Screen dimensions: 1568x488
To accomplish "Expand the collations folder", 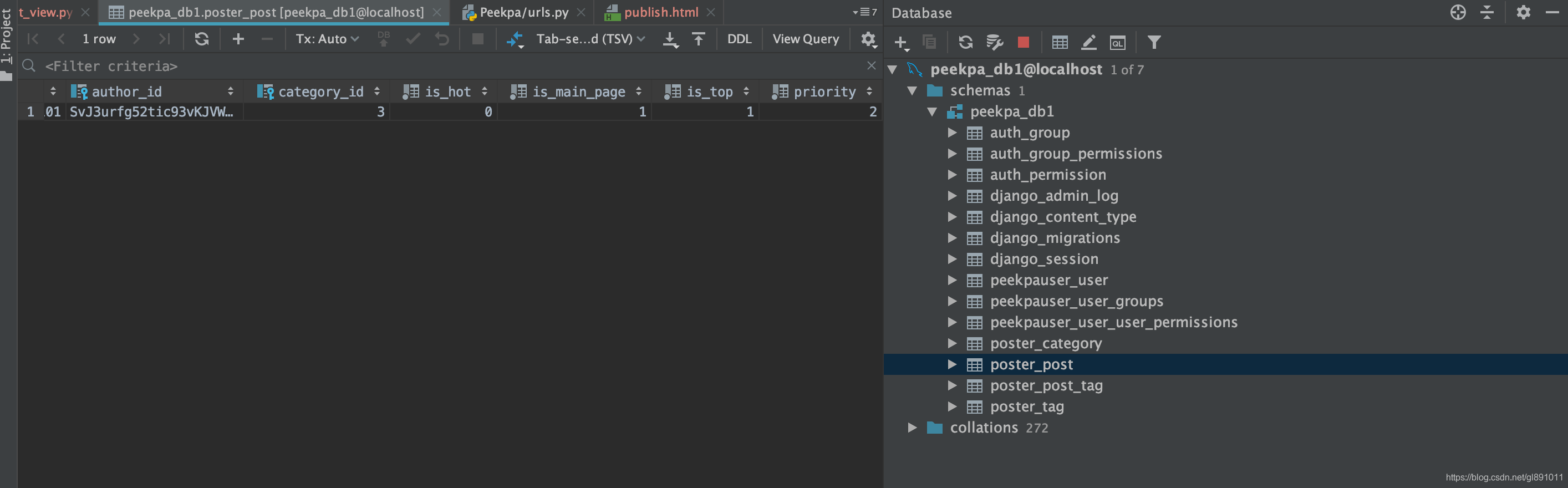I will (912, 428).
